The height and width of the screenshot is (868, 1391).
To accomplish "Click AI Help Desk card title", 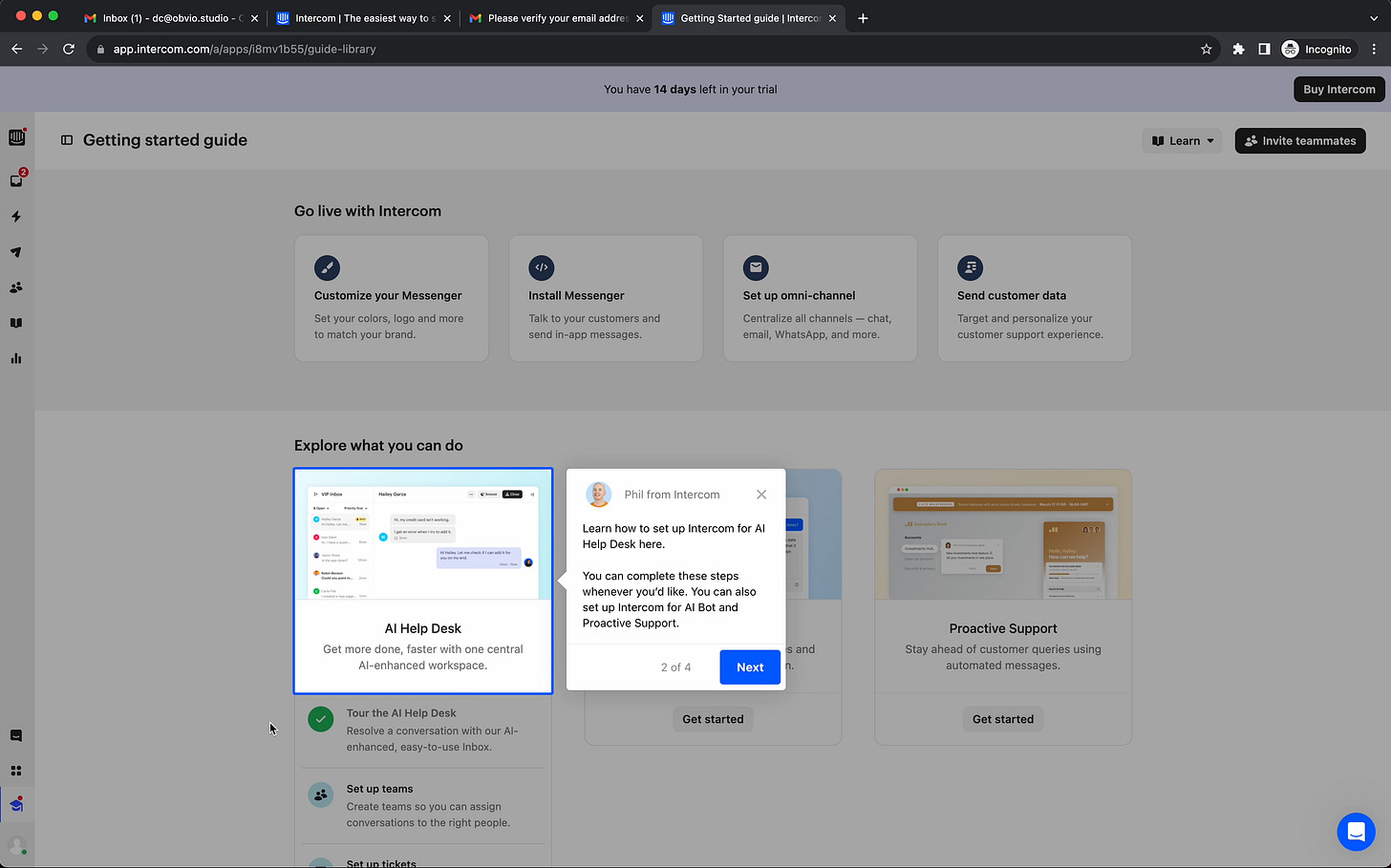I will (x=423, y=628).
